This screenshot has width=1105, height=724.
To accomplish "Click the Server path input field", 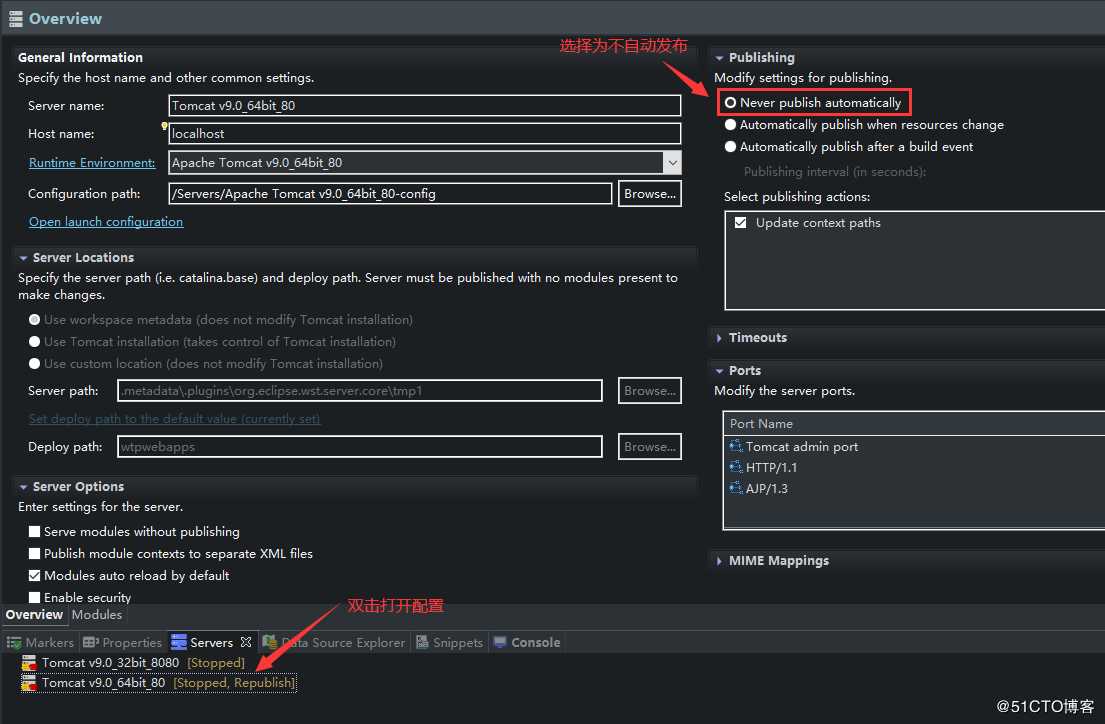I will tap(360, 391).
